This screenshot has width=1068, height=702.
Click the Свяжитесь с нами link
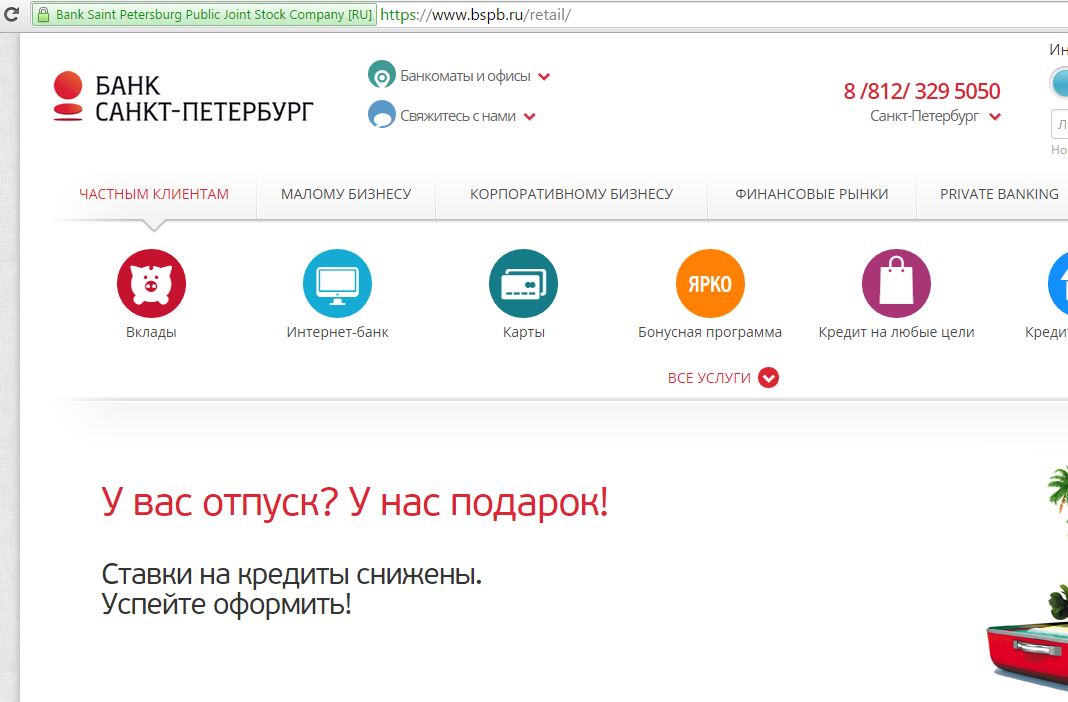[458, 116]
